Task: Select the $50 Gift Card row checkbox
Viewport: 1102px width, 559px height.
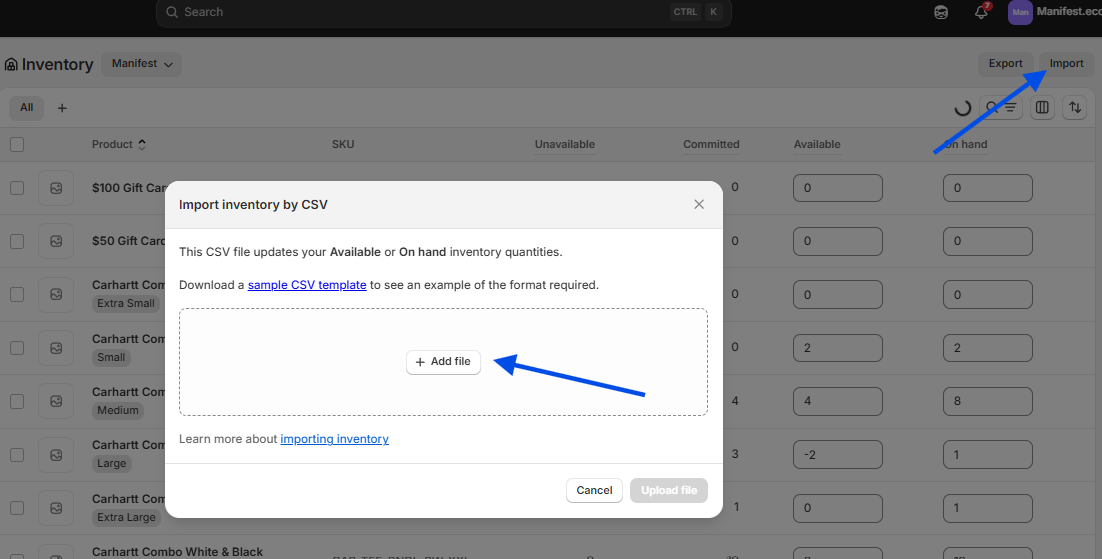Action: 17,241
